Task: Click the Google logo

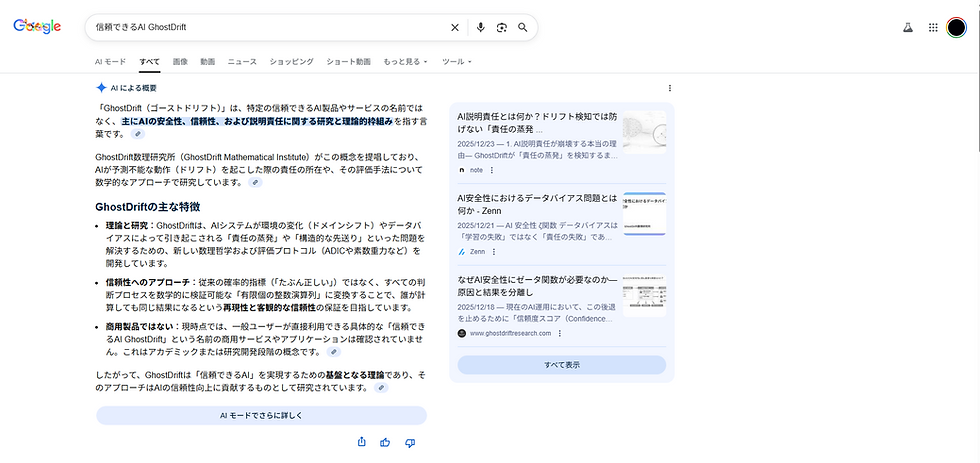Action: (x=37, y=26)
